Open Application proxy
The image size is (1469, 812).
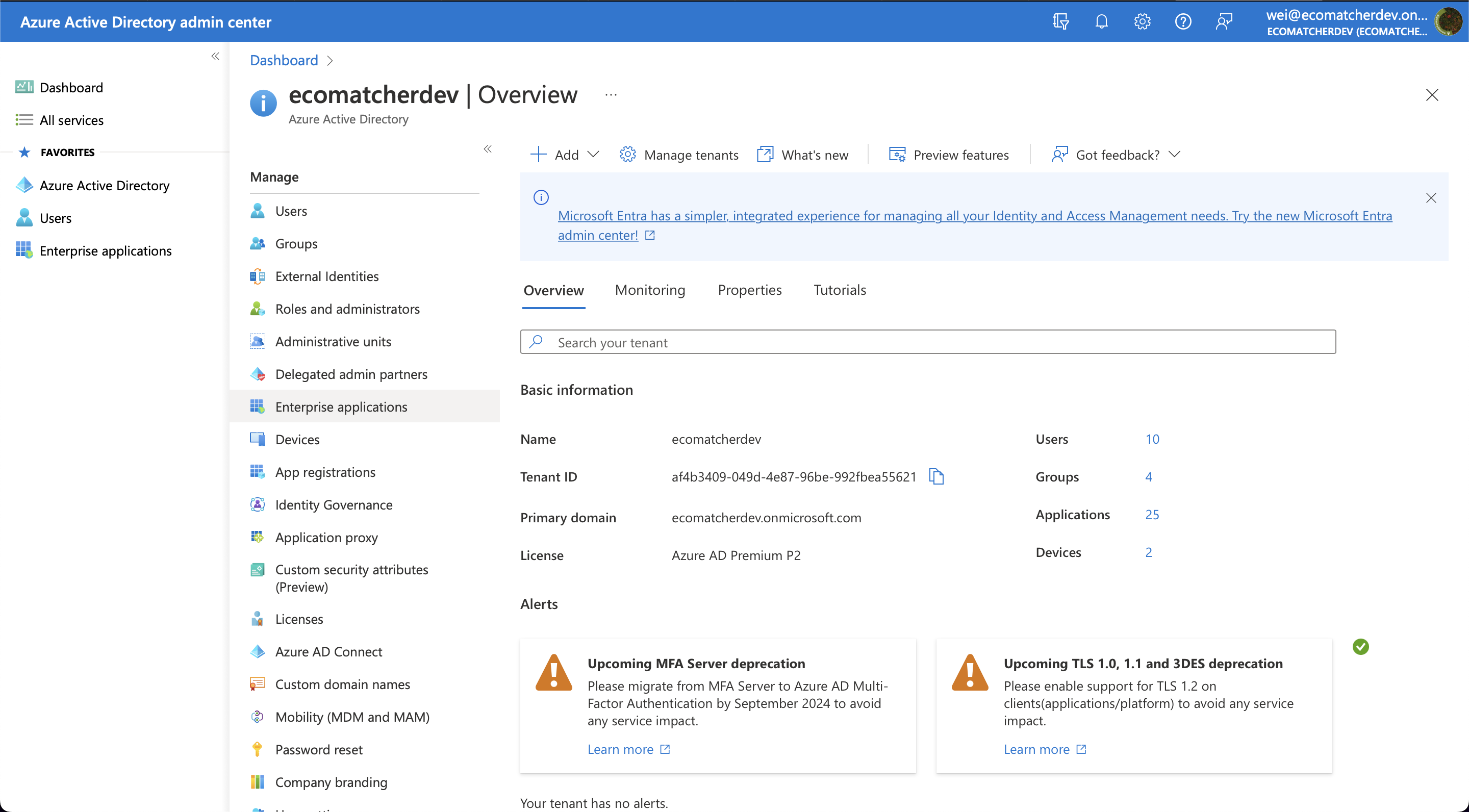pos(365,537)
